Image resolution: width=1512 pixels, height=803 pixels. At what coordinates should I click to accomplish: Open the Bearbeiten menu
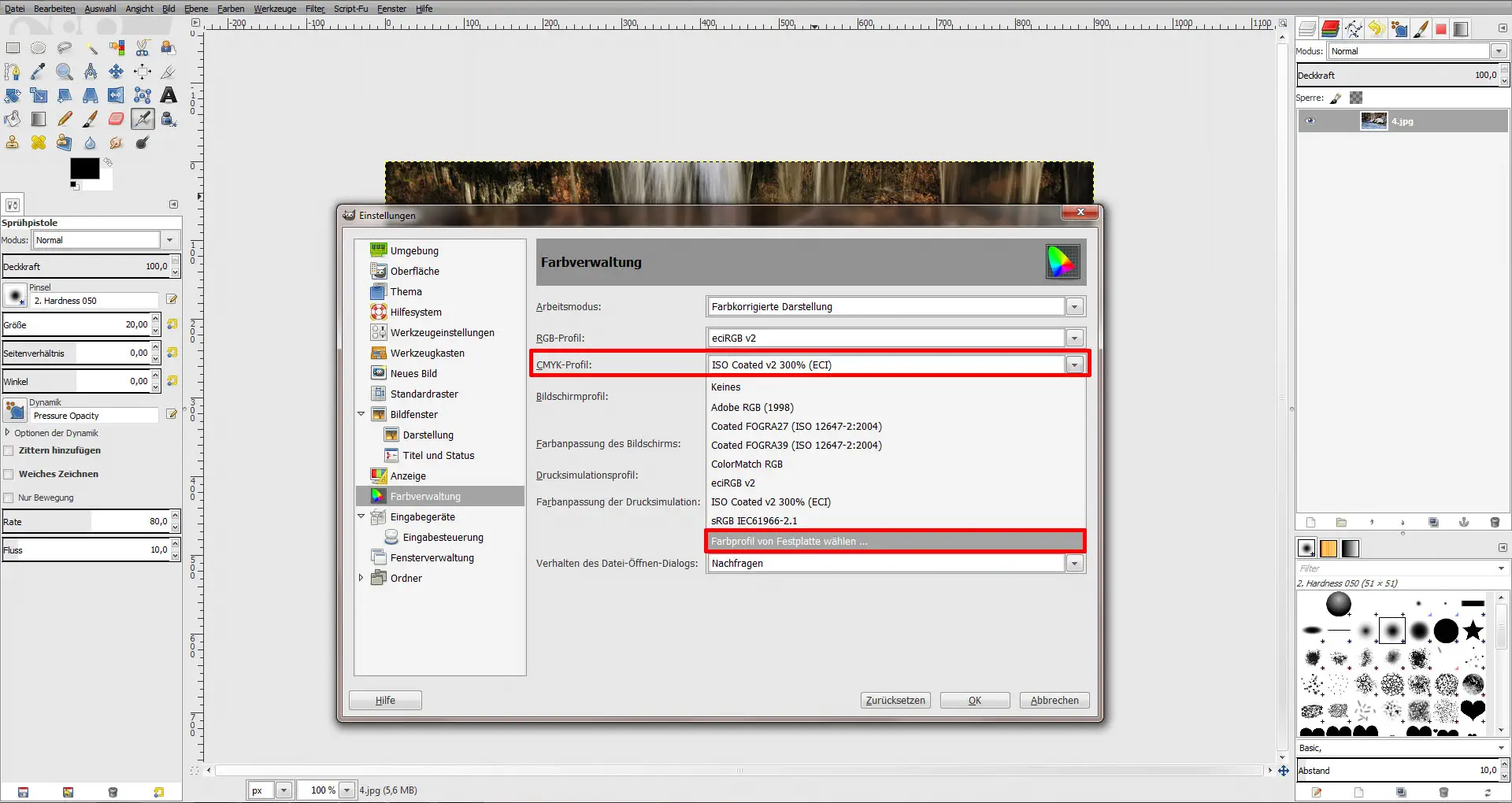(x=54, y=9)
